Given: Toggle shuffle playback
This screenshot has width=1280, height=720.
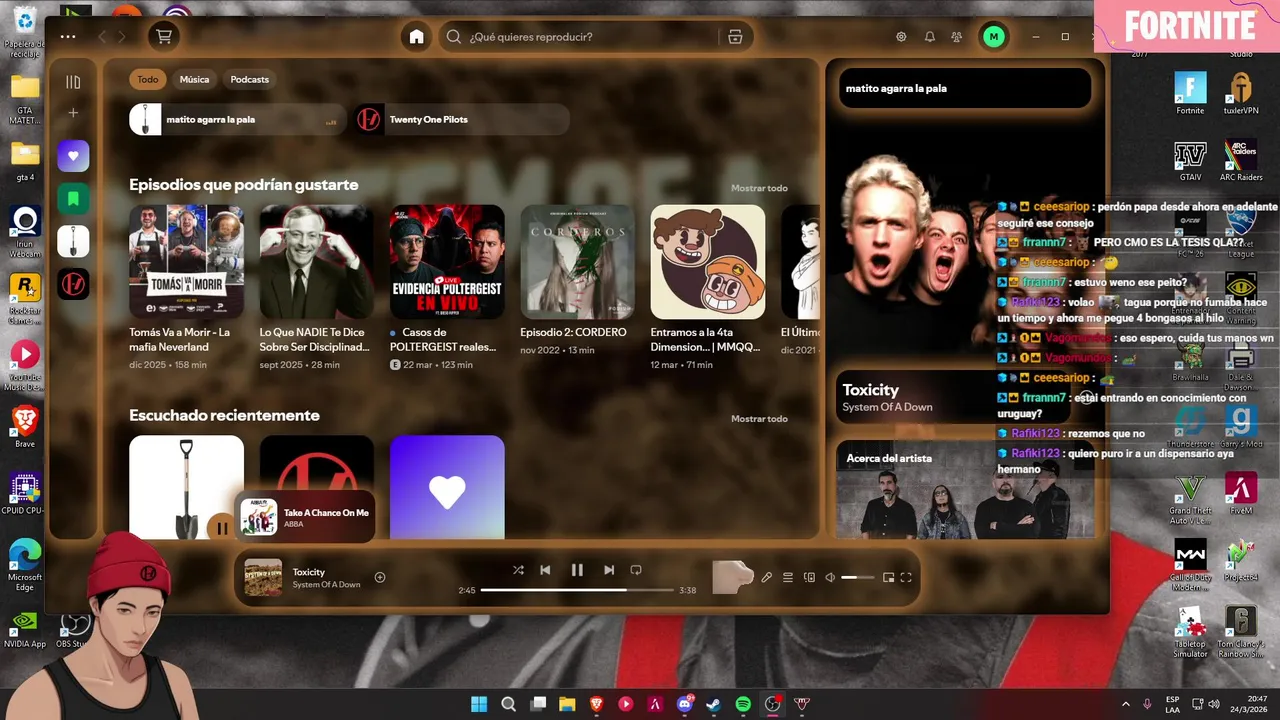Looking at the screenshot, I should [x=518, y=570].
